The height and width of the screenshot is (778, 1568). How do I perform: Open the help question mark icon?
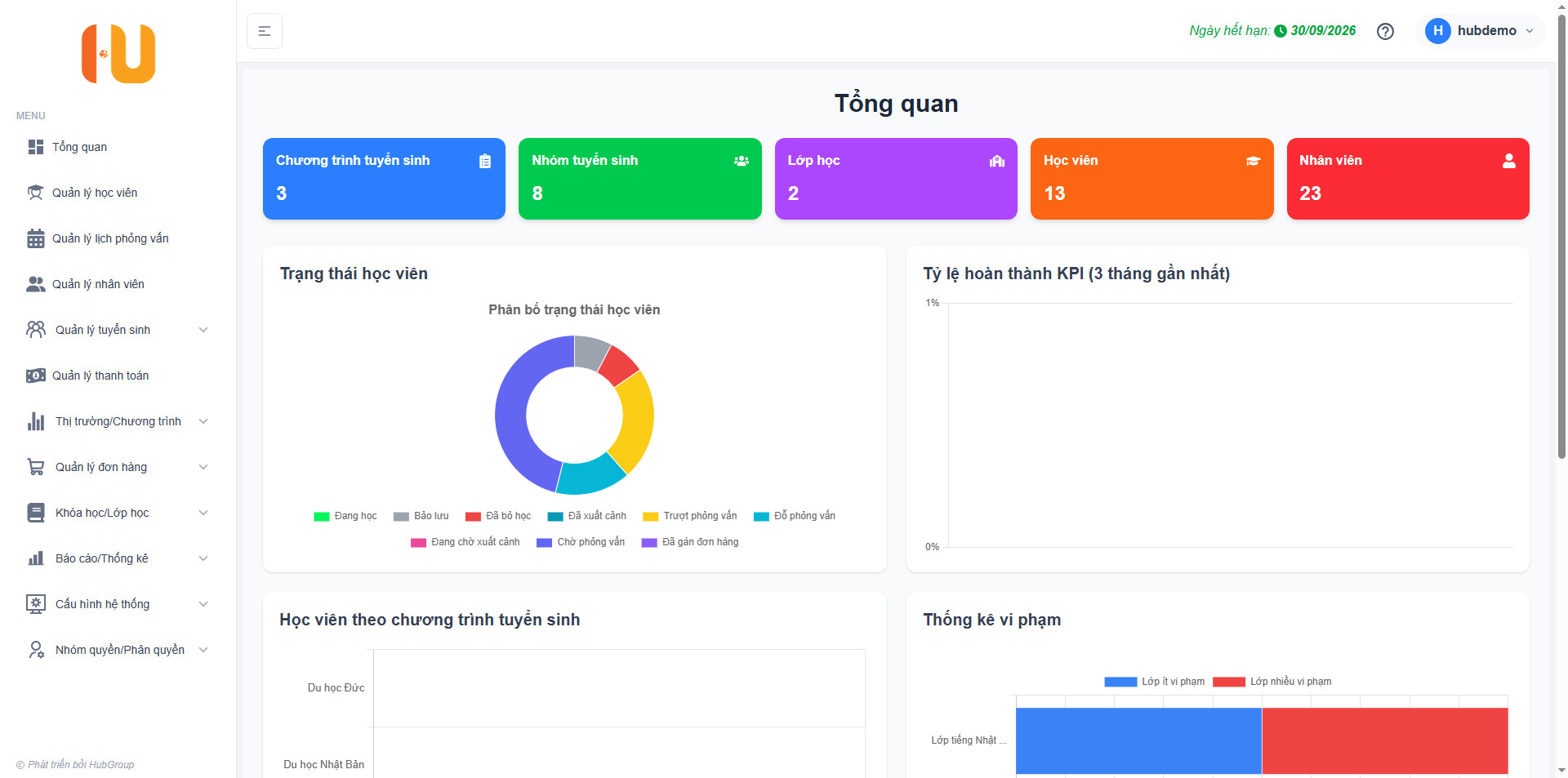coord(1385,31)
